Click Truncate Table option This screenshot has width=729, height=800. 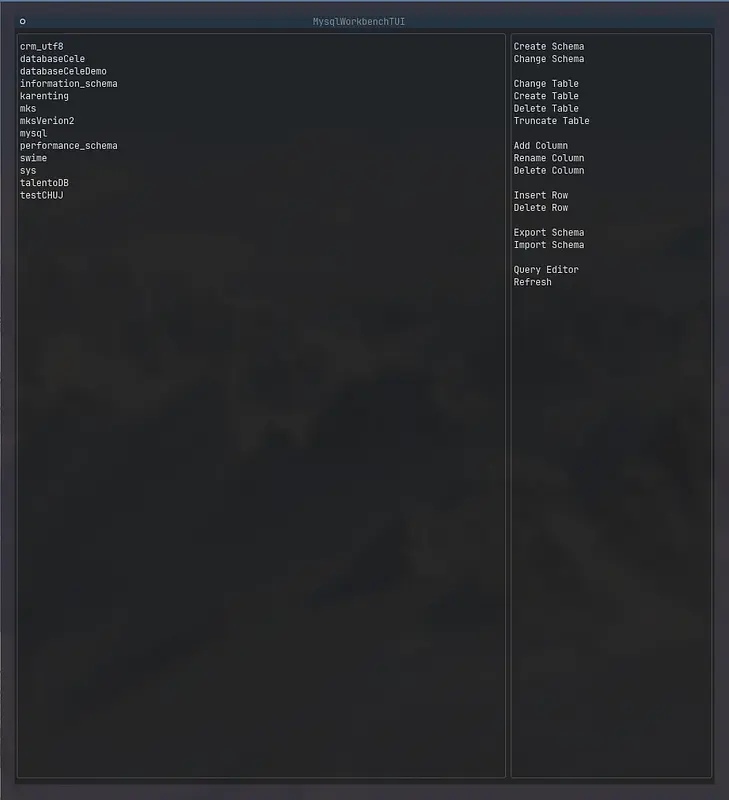click(x=551, y=121)
